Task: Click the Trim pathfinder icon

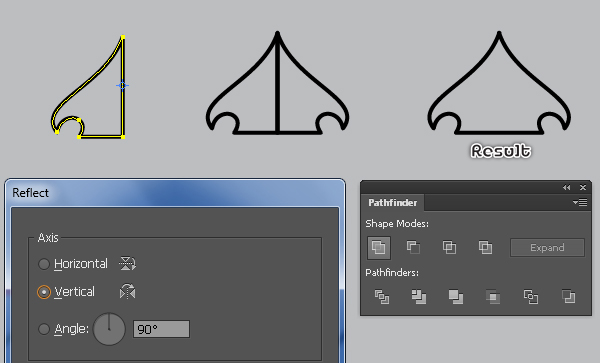Action: (x=419, y=297)
